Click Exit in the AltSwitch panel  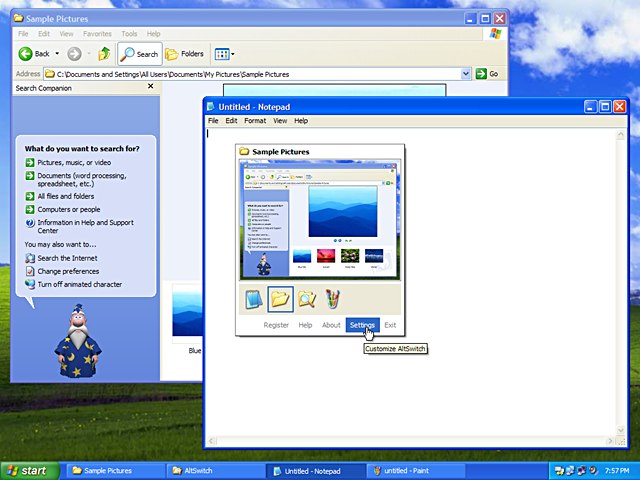pos(390,325)
